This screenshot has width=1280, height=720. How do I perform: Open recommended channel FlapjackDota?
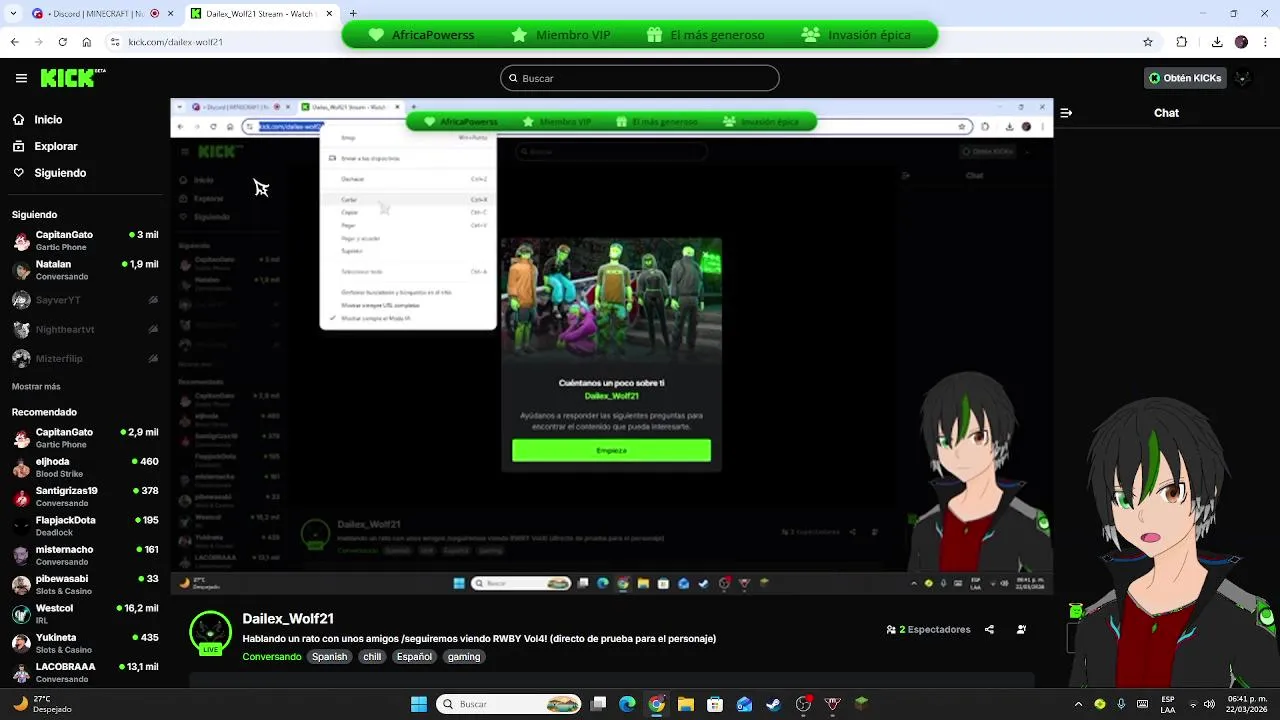click(85, 526)
